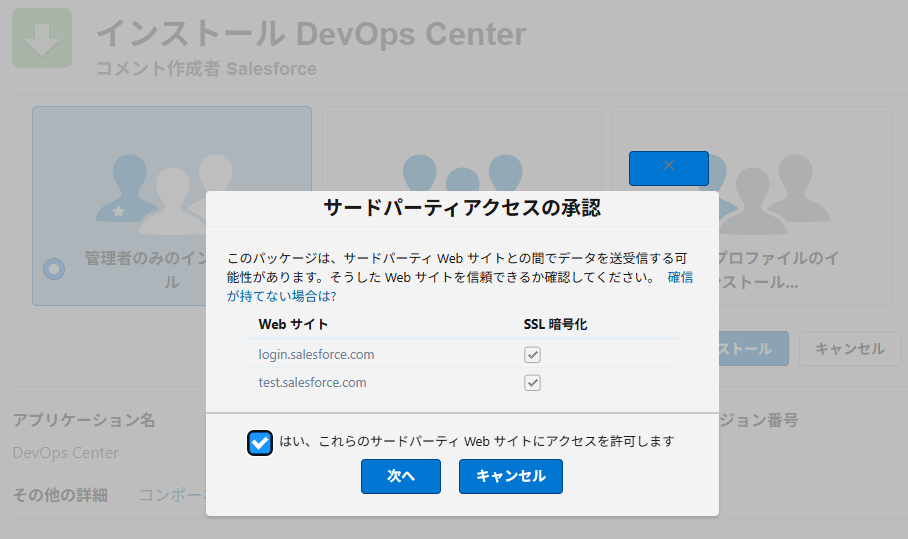Click the アプリケーション名 label
The image size is (908, 539).
[84, 420]
